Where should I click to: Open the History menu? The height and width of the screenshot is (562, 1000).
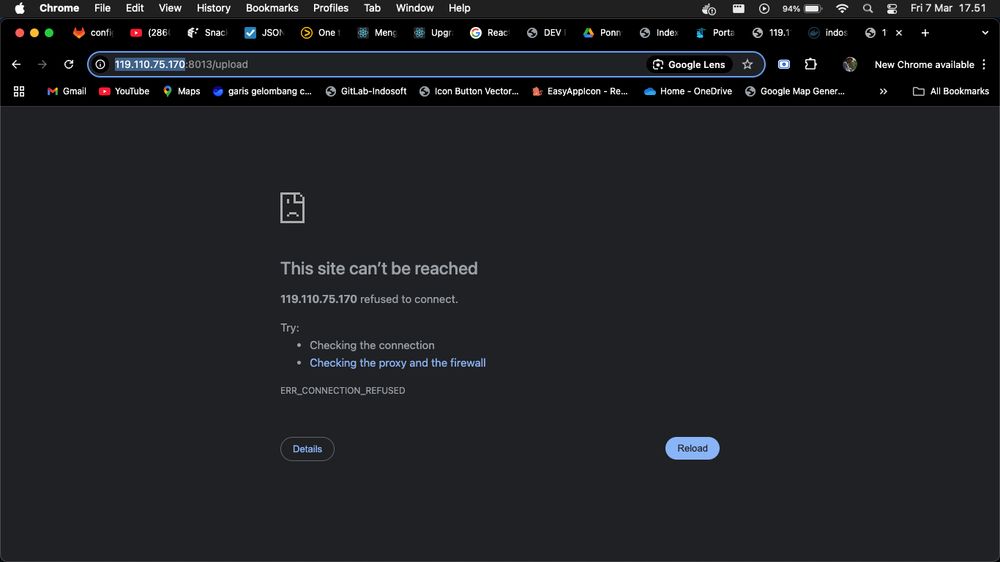[x=213, y=8]
